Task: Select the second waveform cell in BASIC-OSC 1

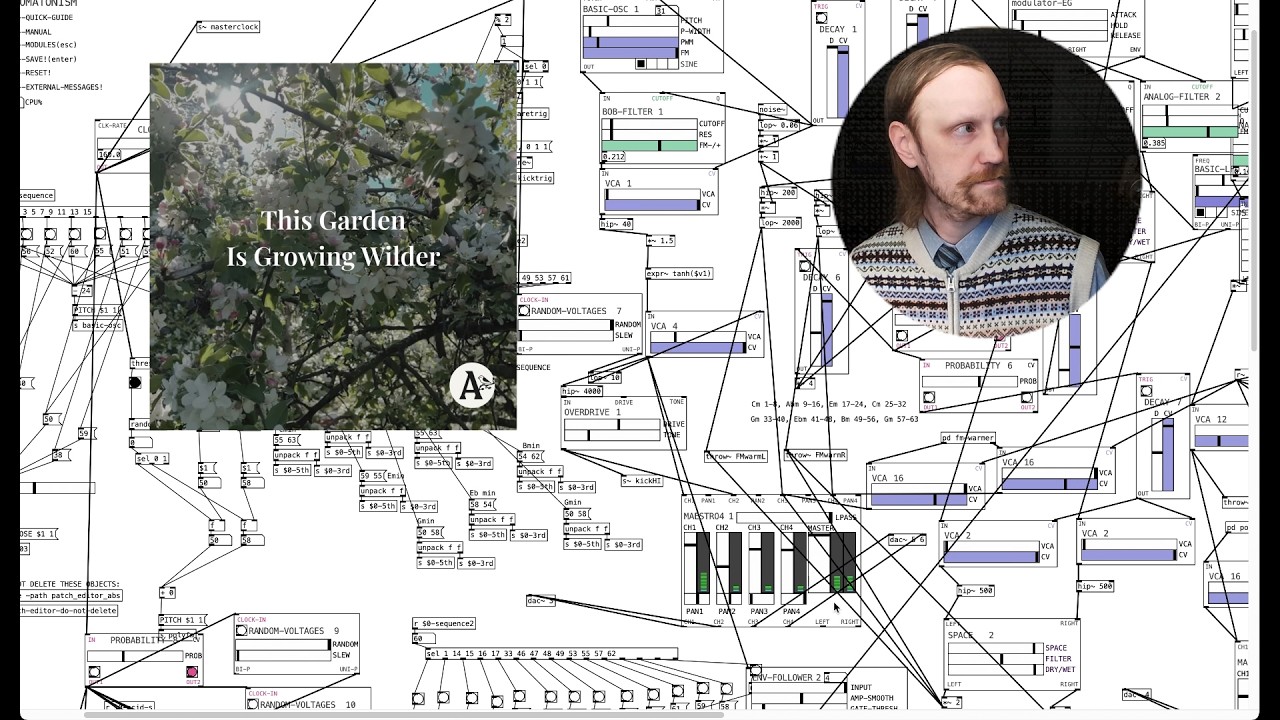Action: pyautogui.click(x=651, y=64)
